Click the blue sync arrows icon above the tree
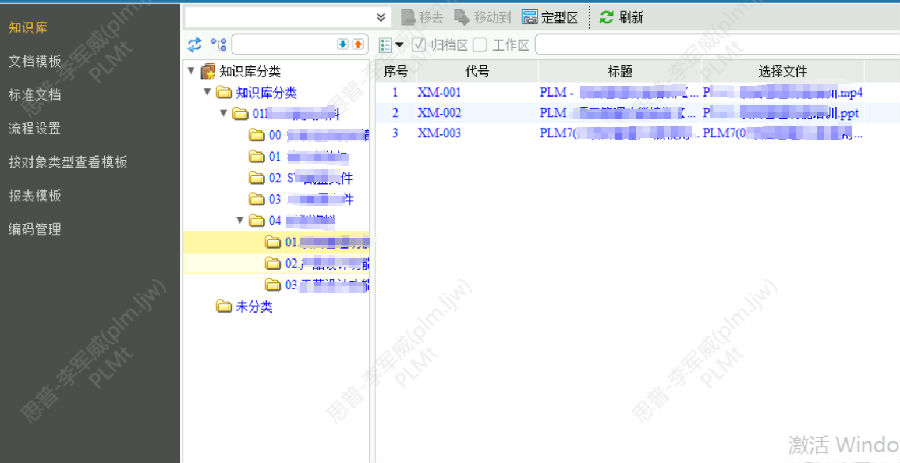This screenshot has width=900, height=463. pyautogui.click(x=195, y=44)
